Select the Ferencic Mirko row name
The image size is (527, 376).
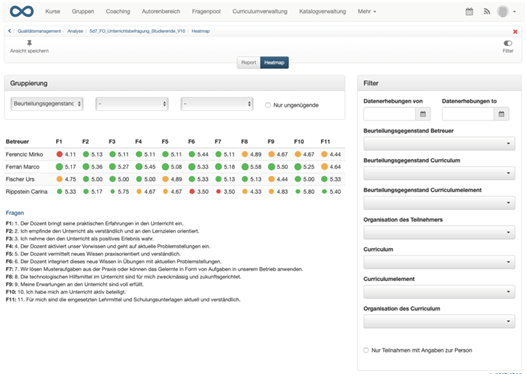click(x=24, y=154)
